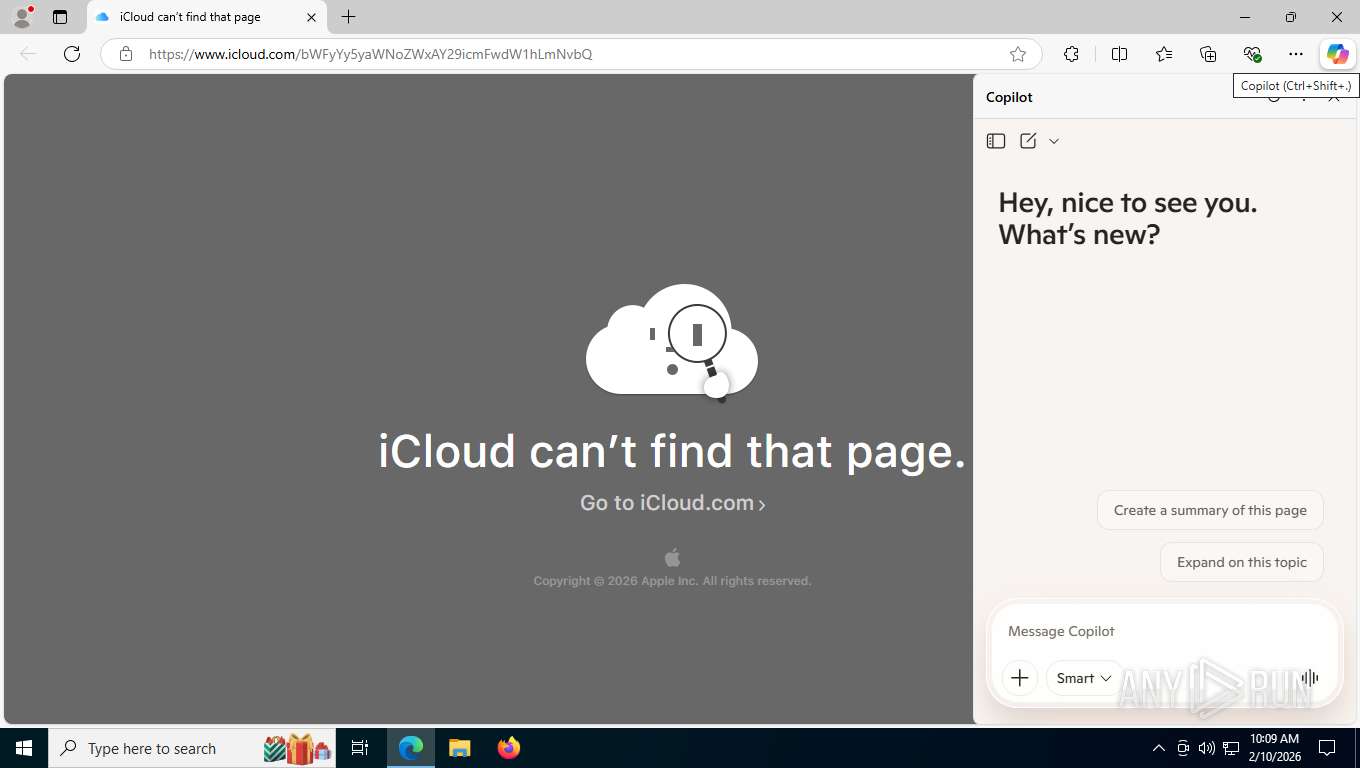Click the gift search highlight icon
This screenshot has height=768, width=1360.
(x=297, y=748)
